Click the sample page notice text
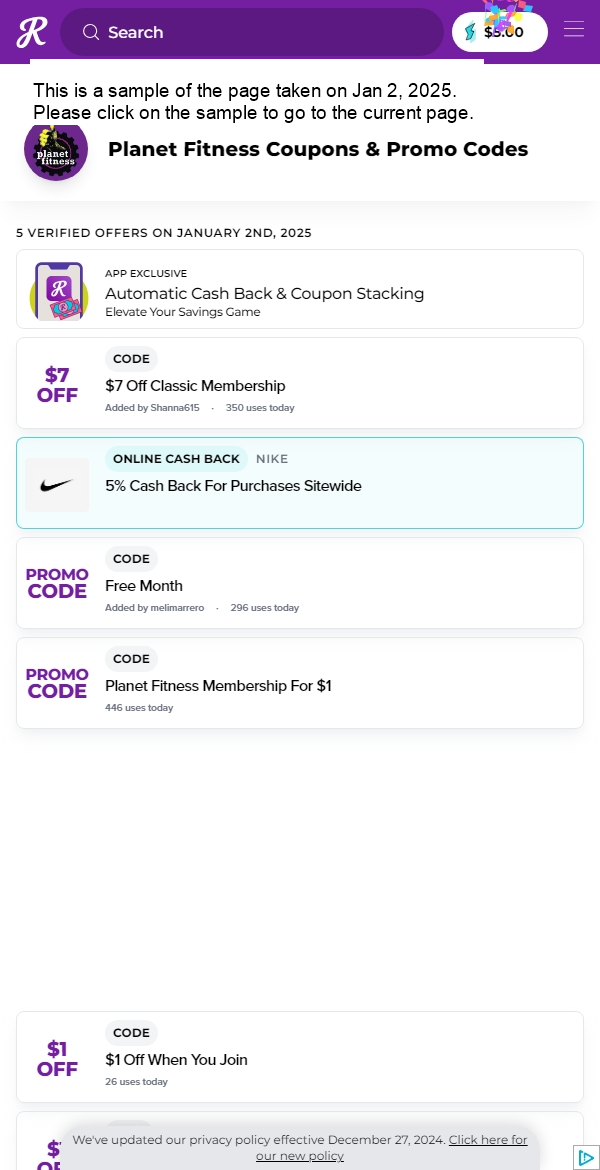 254,101
